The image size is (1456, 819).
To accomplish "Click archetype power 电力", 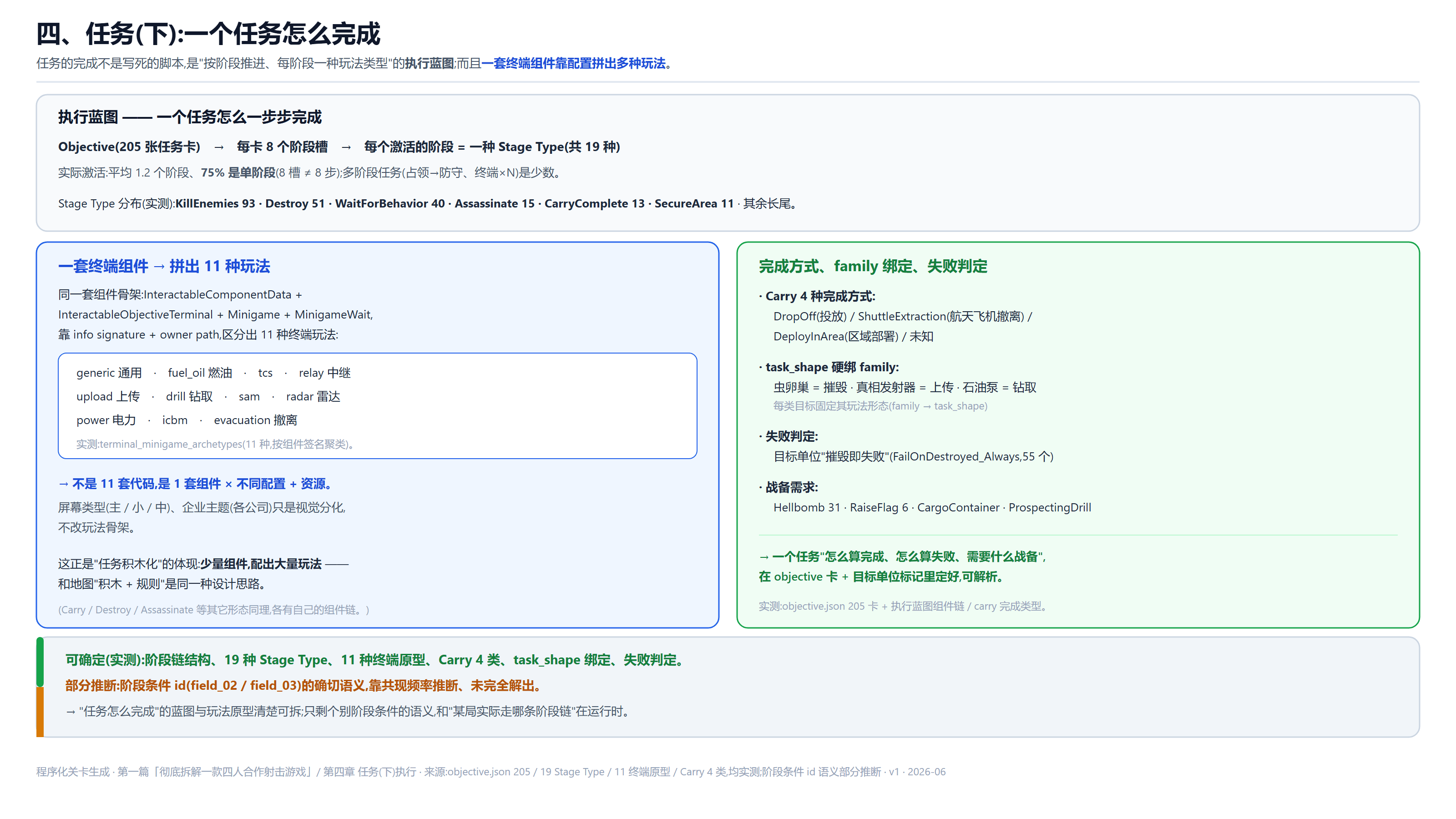I will (106, 420).
